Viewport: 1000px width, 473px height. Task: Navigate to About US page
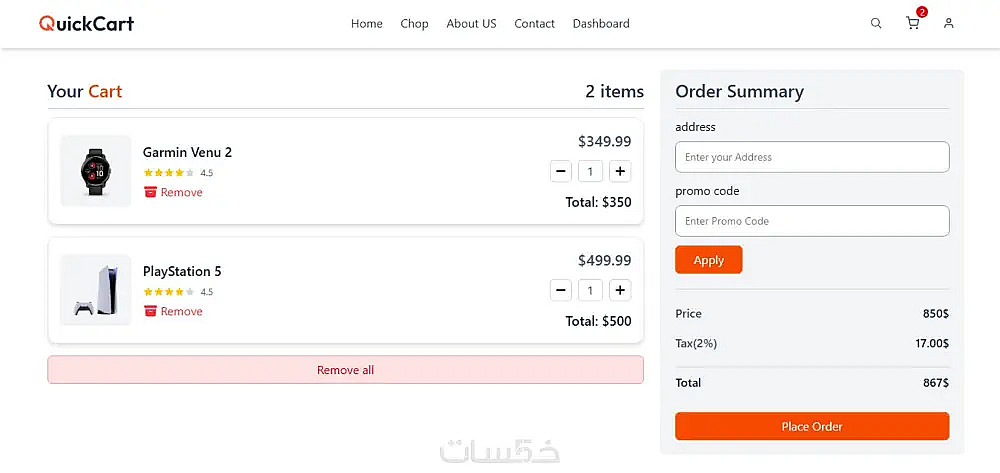(x=471, y=24)
